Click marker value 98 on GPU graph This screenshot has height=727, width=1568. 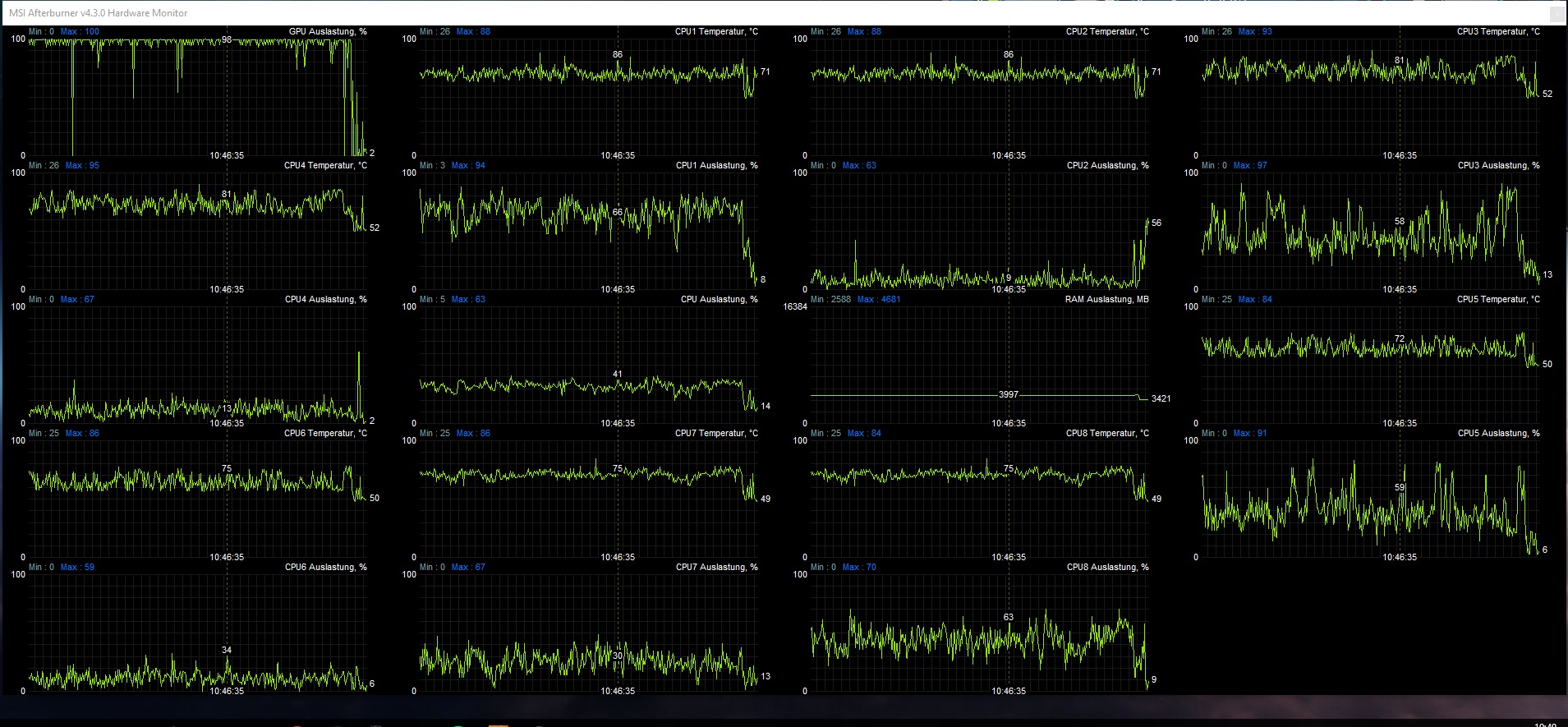[x=227, y=39]
